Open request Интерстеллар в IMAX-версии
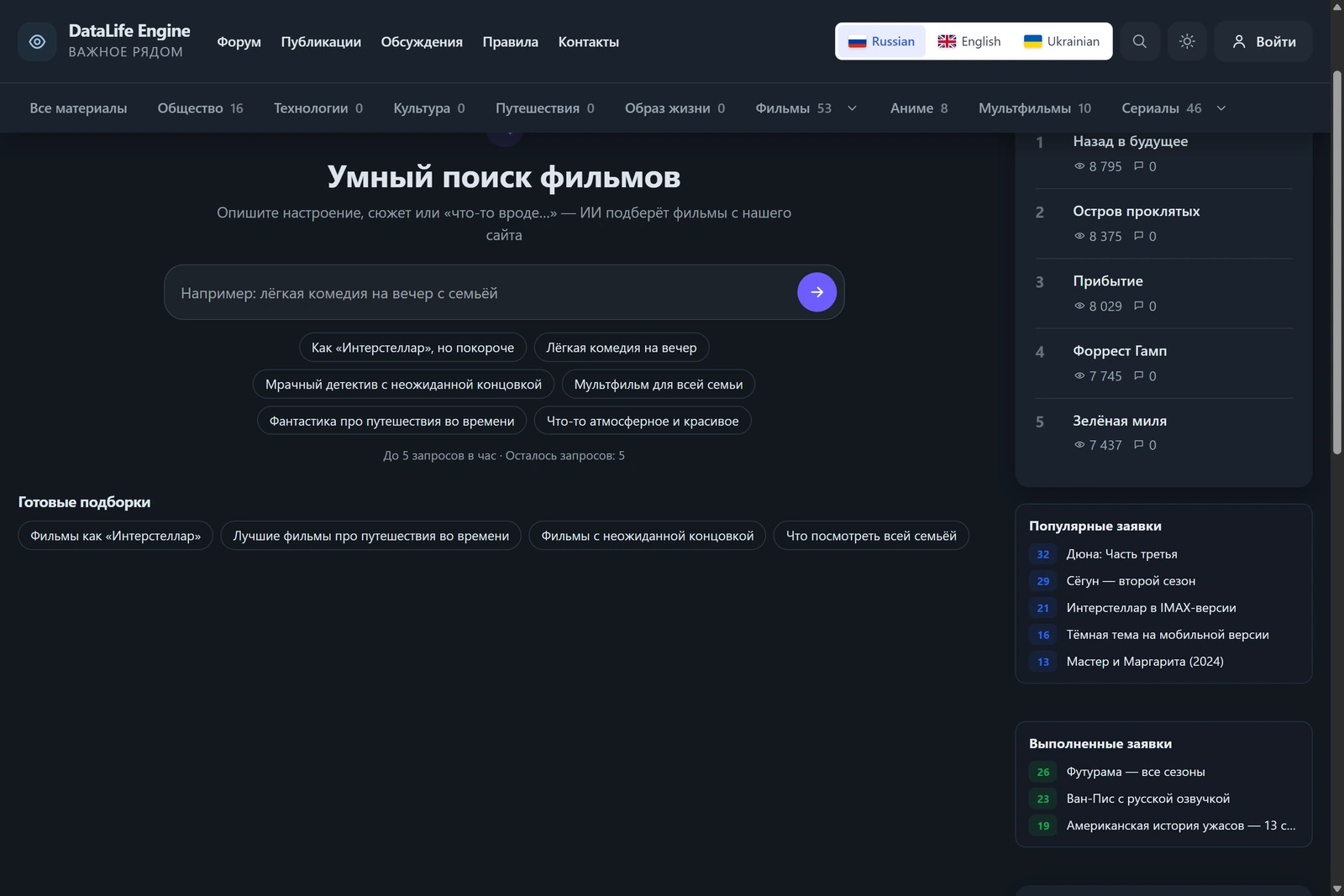 [1151, 608]
